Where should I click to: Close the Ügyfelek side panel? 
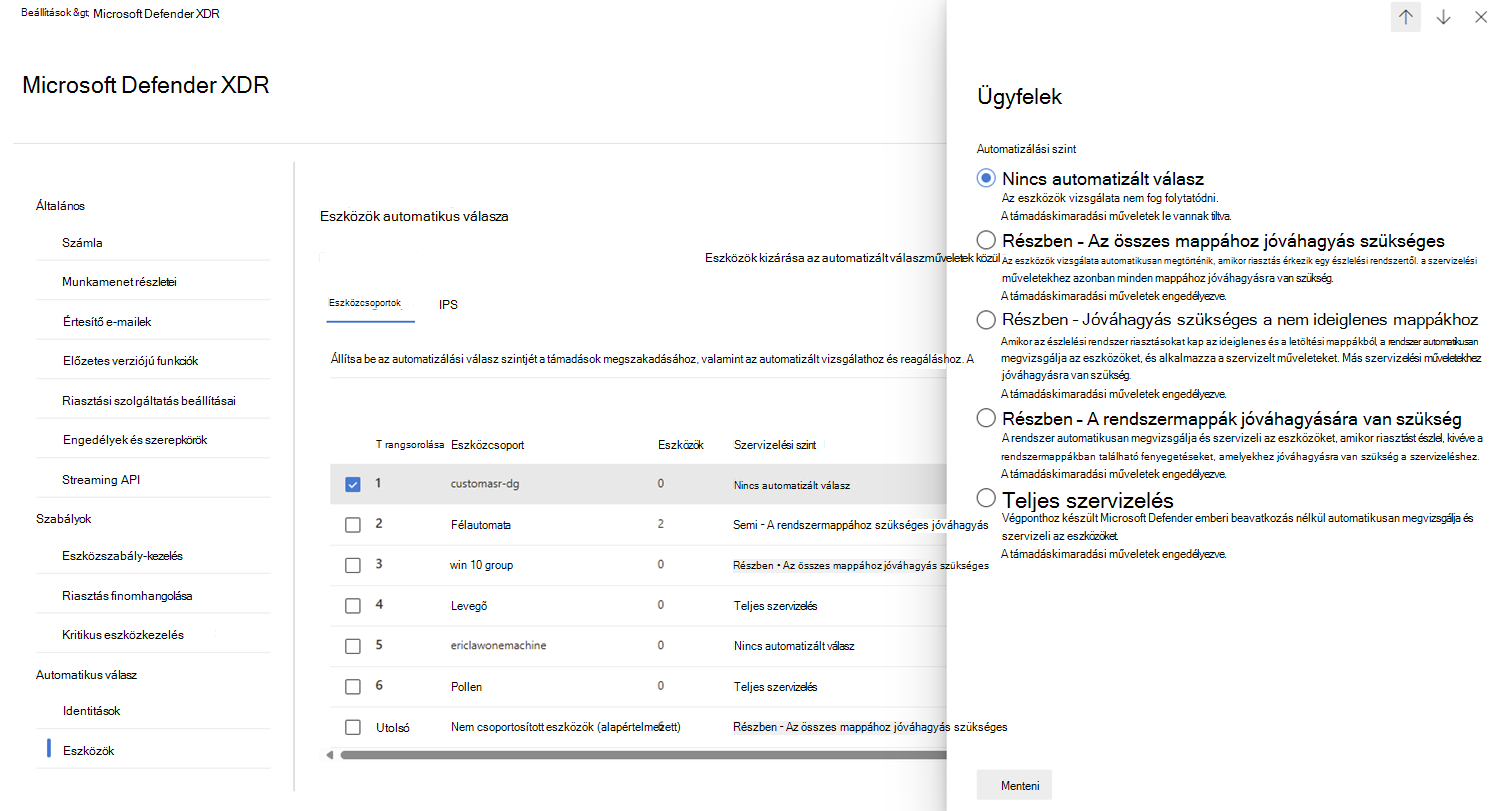[x=1481, y=17]
